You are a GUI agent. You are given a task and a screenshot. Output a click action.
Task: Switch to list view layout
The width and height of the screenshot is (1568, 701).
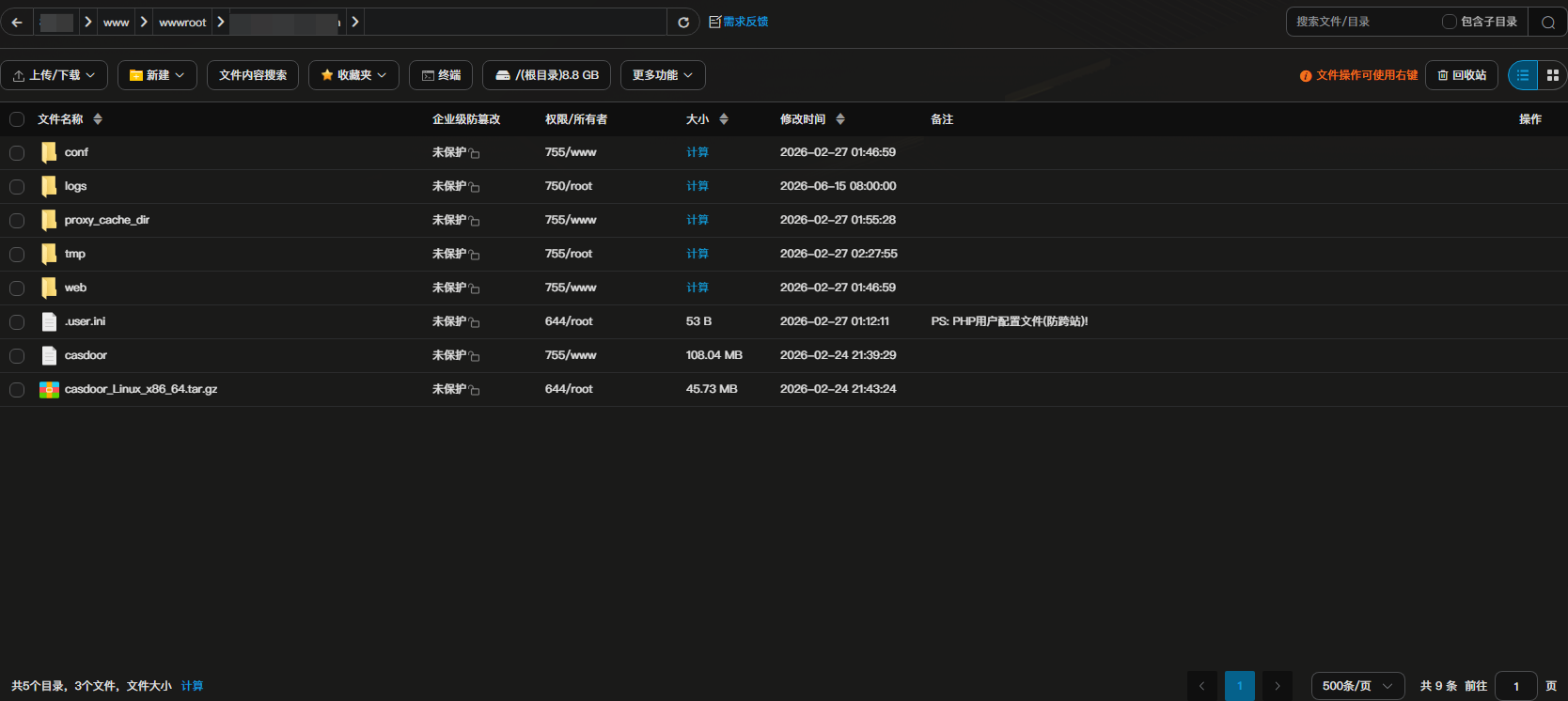(1523, 75)
